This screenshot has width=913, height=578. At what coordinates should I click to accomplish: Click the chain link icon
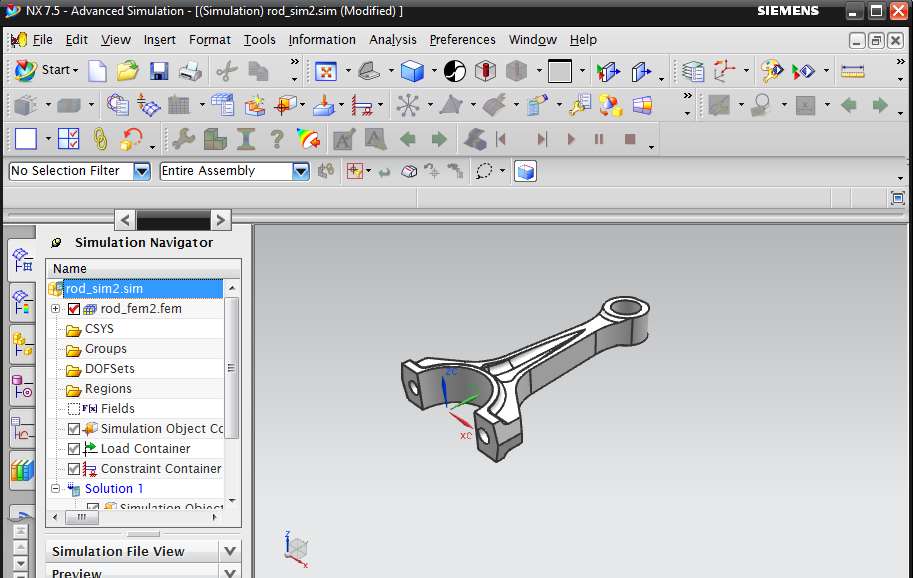(100, 139)
